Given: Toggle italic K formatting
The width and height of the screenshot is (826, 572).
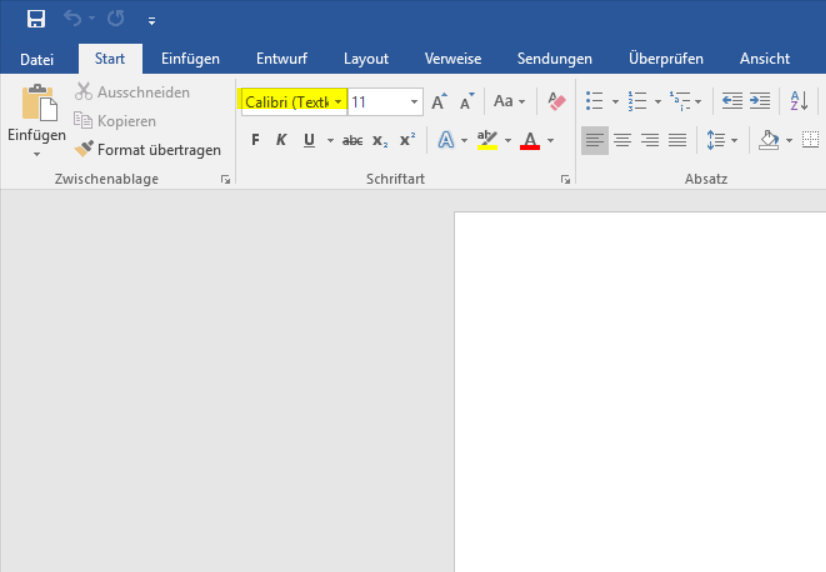Looking at the screenshot, I should [x=281, y=140].
